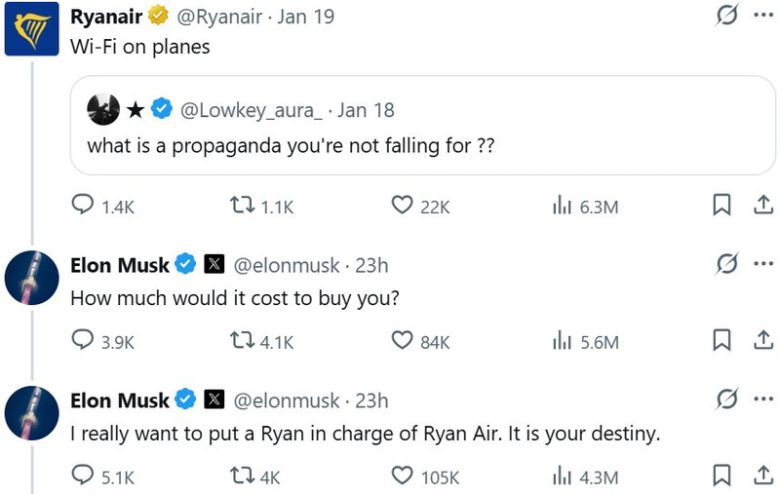Like the Ryanair post with 22K likes

402,206
